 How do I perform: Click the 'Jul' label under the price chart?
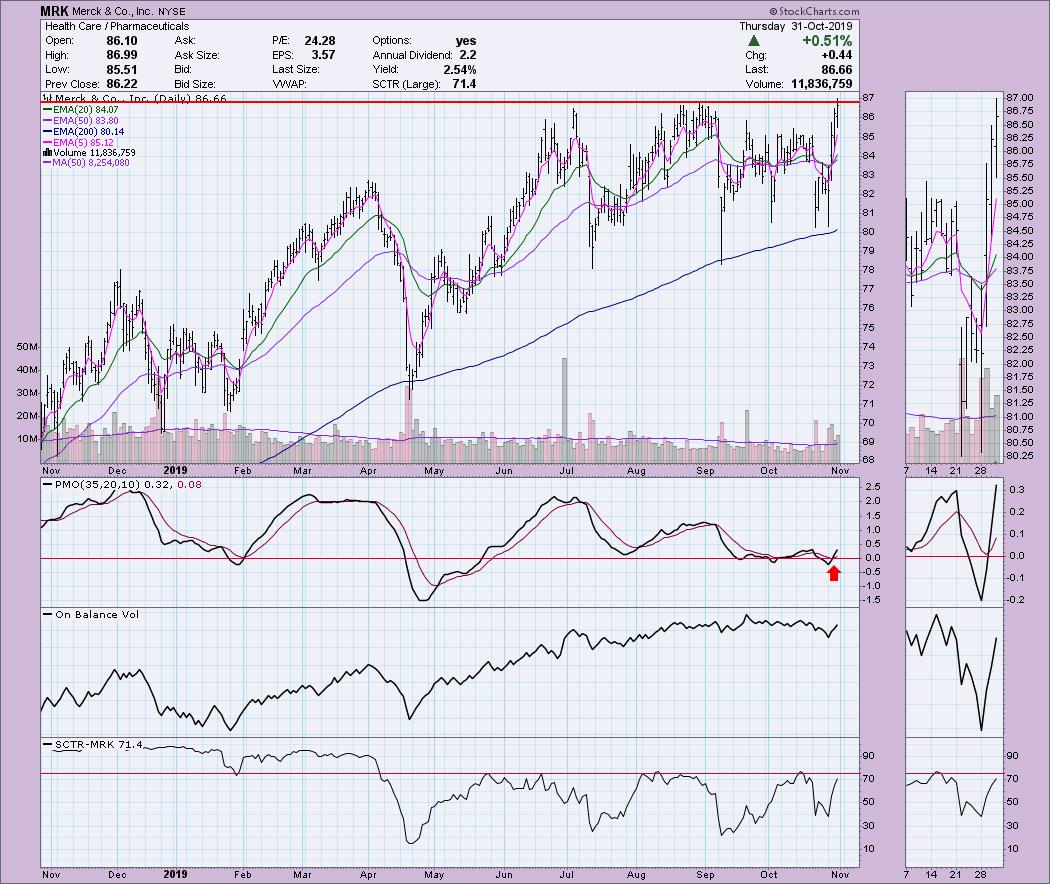567,471
